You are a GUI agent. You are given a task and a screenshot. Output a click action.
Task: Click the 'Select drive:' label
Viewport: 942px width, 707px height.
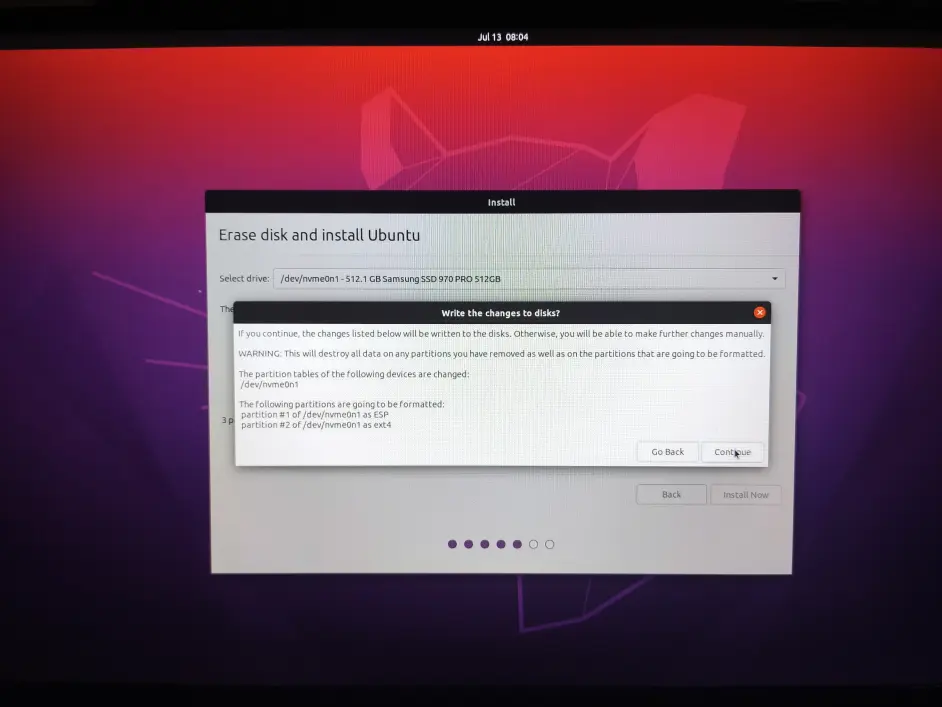[244, 279]
